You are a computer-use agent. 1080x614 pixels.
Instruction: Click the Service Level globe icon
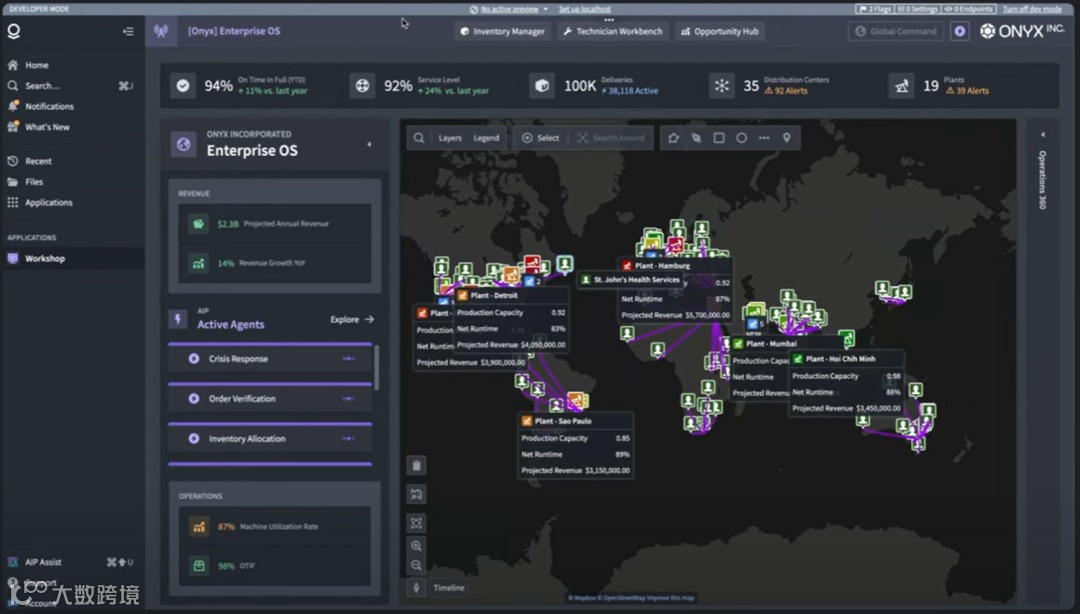[x=362, y=85]
